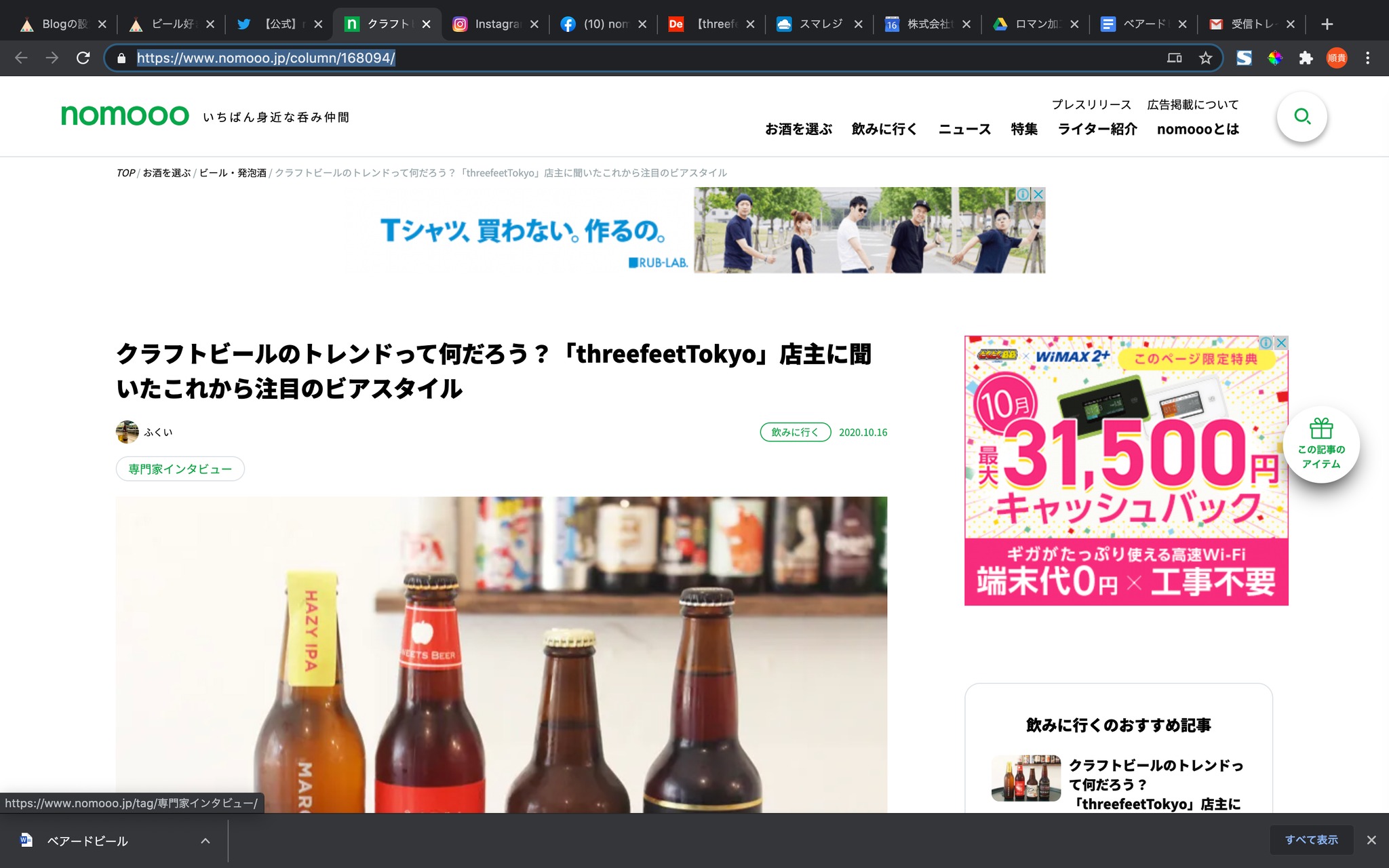This screenshot has height=868, width=1389.
Task: Close the T-shirt banner ad
Action: [x=1038, y=195]
